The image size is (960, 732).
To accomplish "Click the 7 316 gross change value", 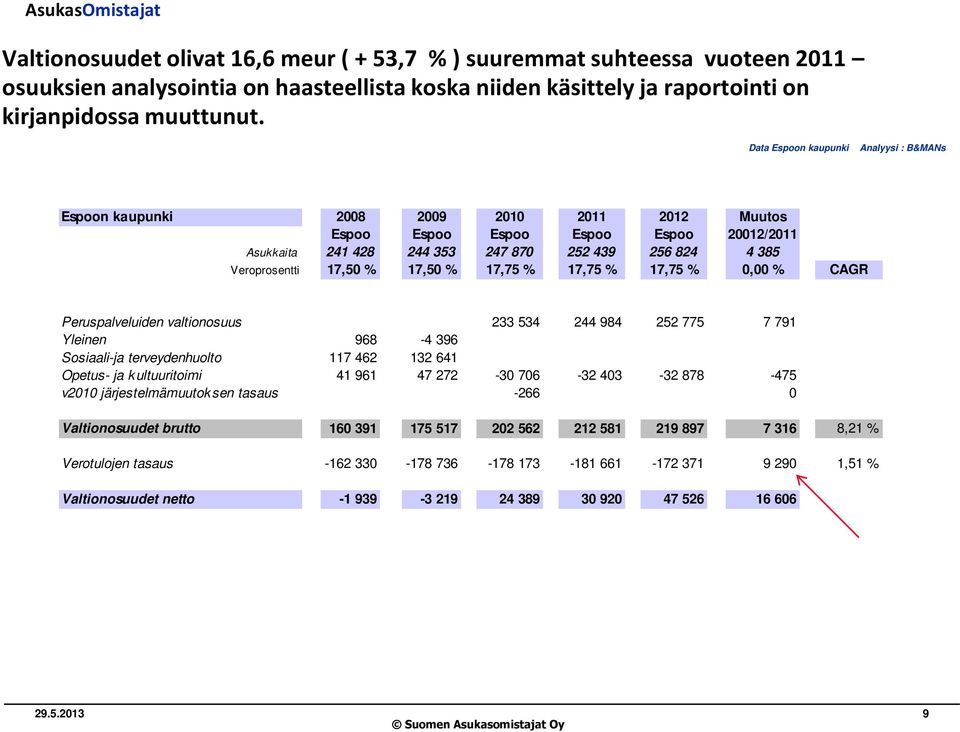I will coord(762,428).
